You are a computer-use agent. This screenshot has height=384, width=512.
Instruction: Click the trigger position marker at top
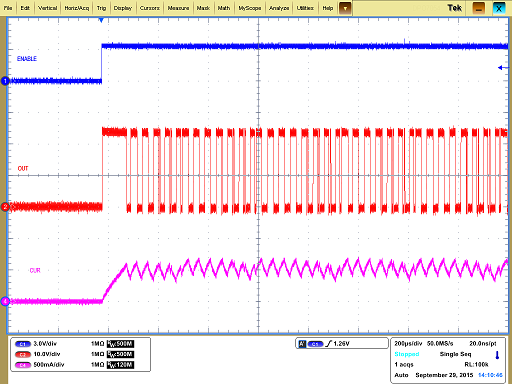[x=101, y=21]
